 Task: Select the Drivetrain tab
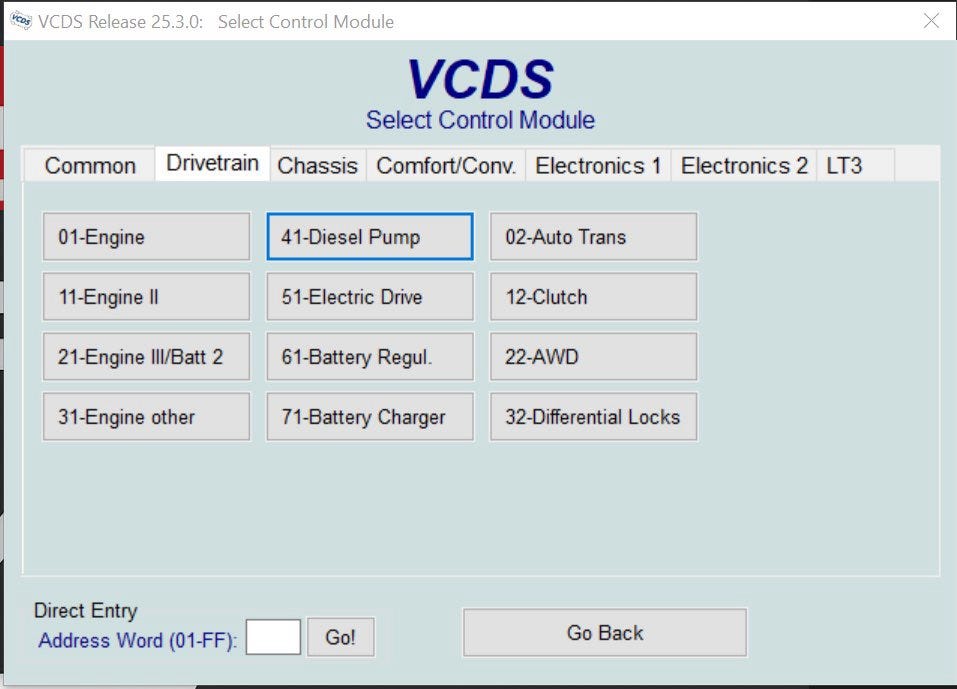[x=212, y=163]
